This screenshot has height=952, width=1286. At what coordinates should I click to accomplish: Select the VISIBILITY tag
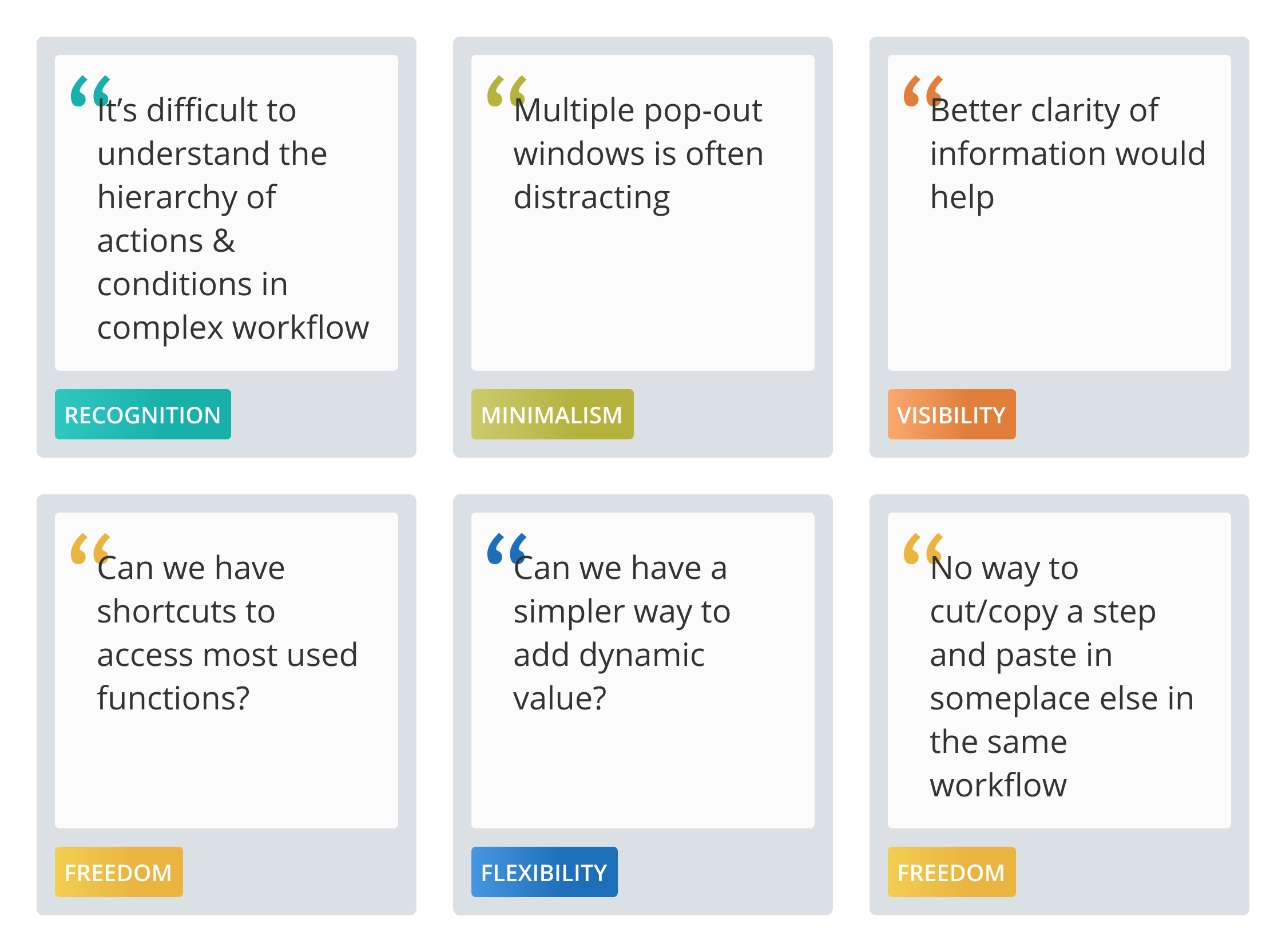coord(952,414)
